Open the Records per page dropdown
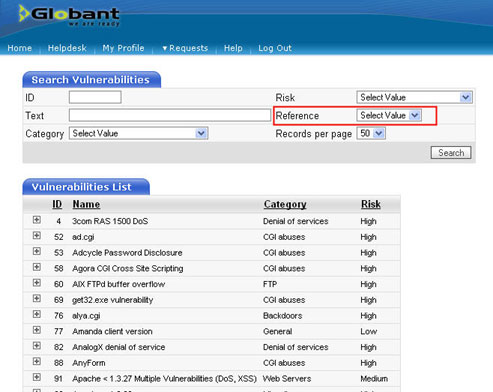The height and width of the screenshot is (392, 493). click(371, 133)
